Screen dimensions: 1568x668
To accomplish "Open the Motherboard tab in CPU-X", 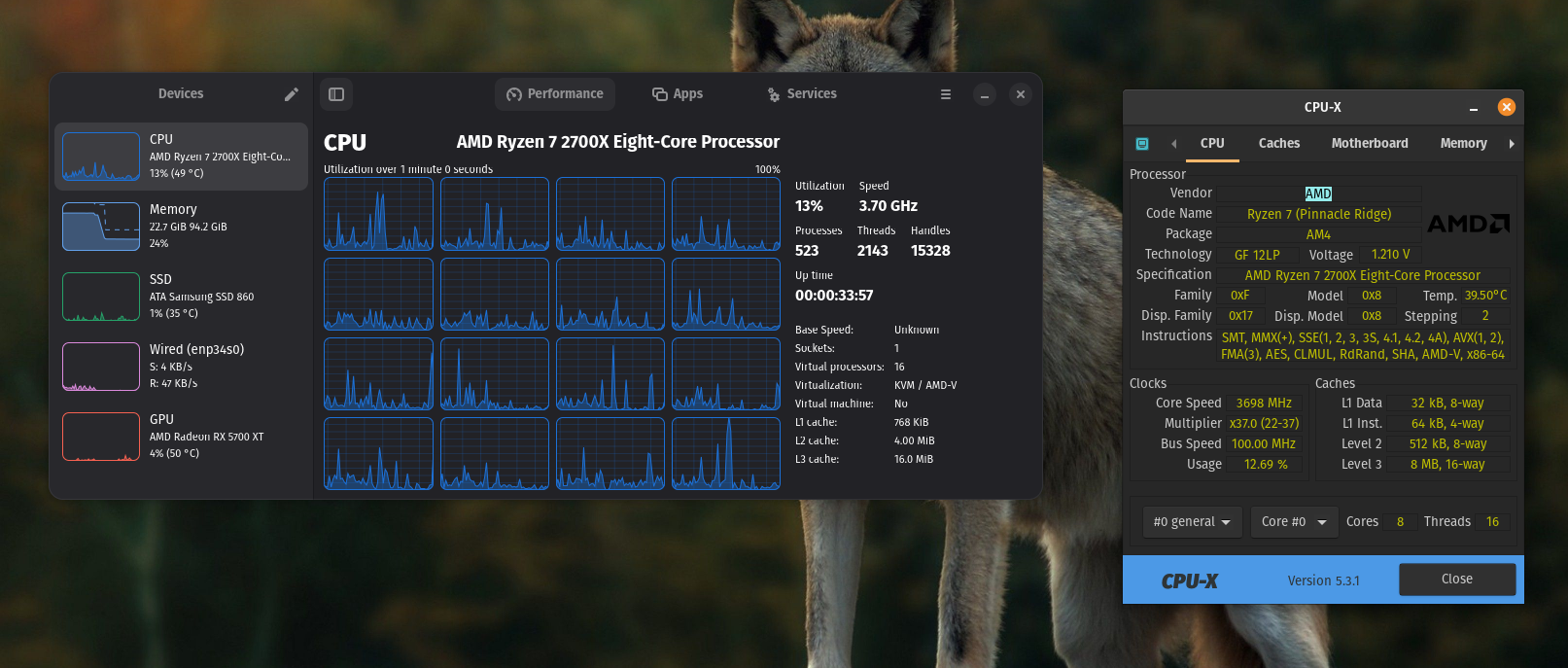I will [1369, 144].
